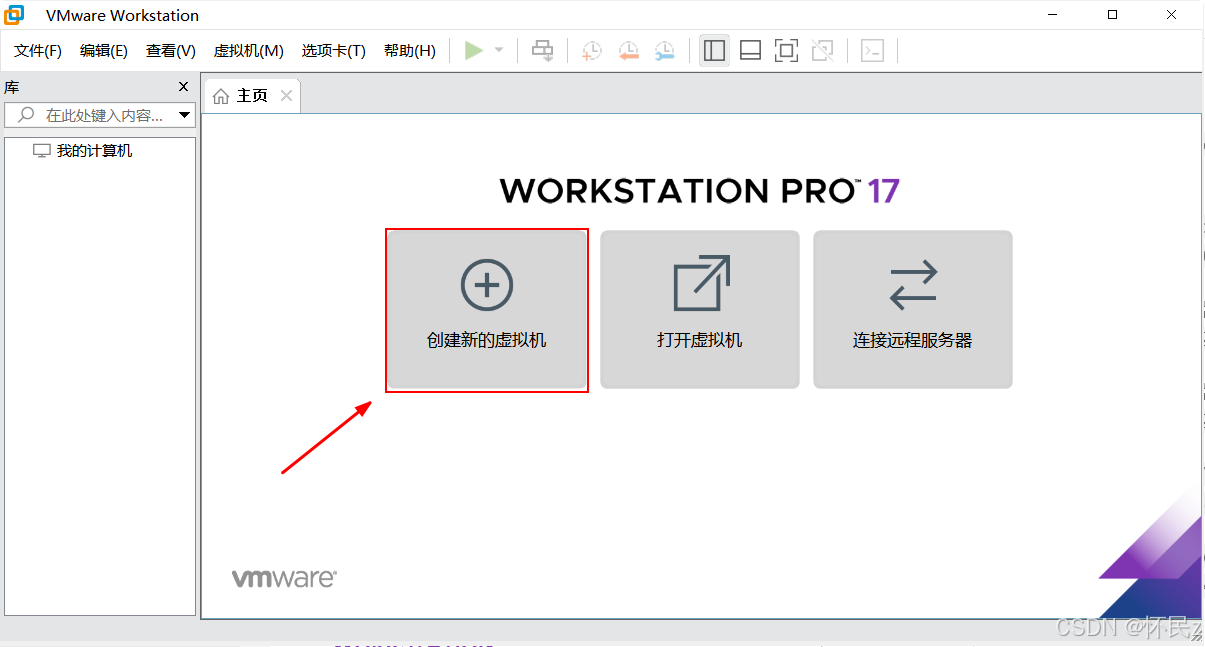Click the VMware Workstation title bar icon

tap(15, 14)
